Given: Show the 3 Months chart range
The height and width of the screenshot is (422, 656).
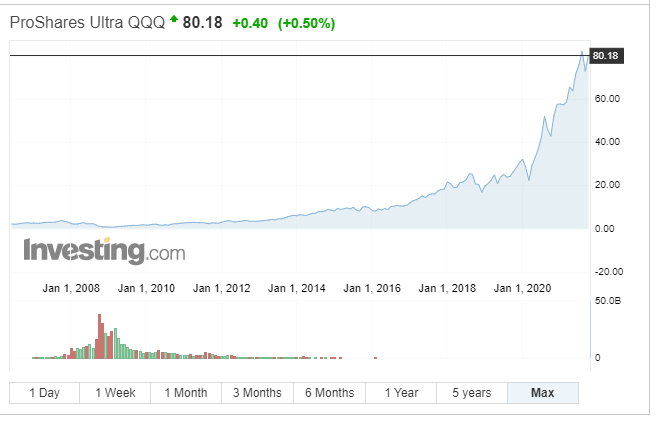Looking at the screenshot, I should [x=257, y=393].
